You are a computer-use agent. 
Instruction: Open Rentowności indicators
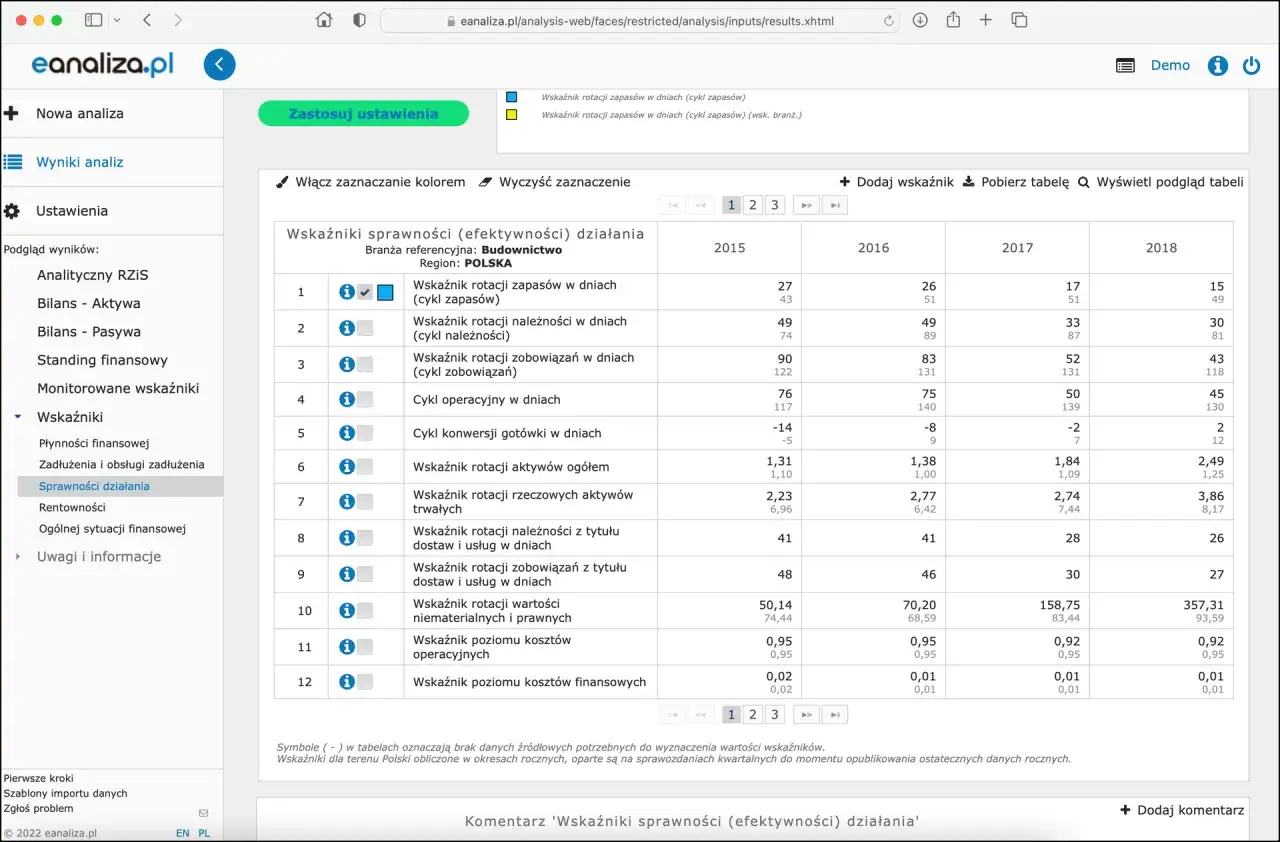pyautogui.click(x=72, y=507)
